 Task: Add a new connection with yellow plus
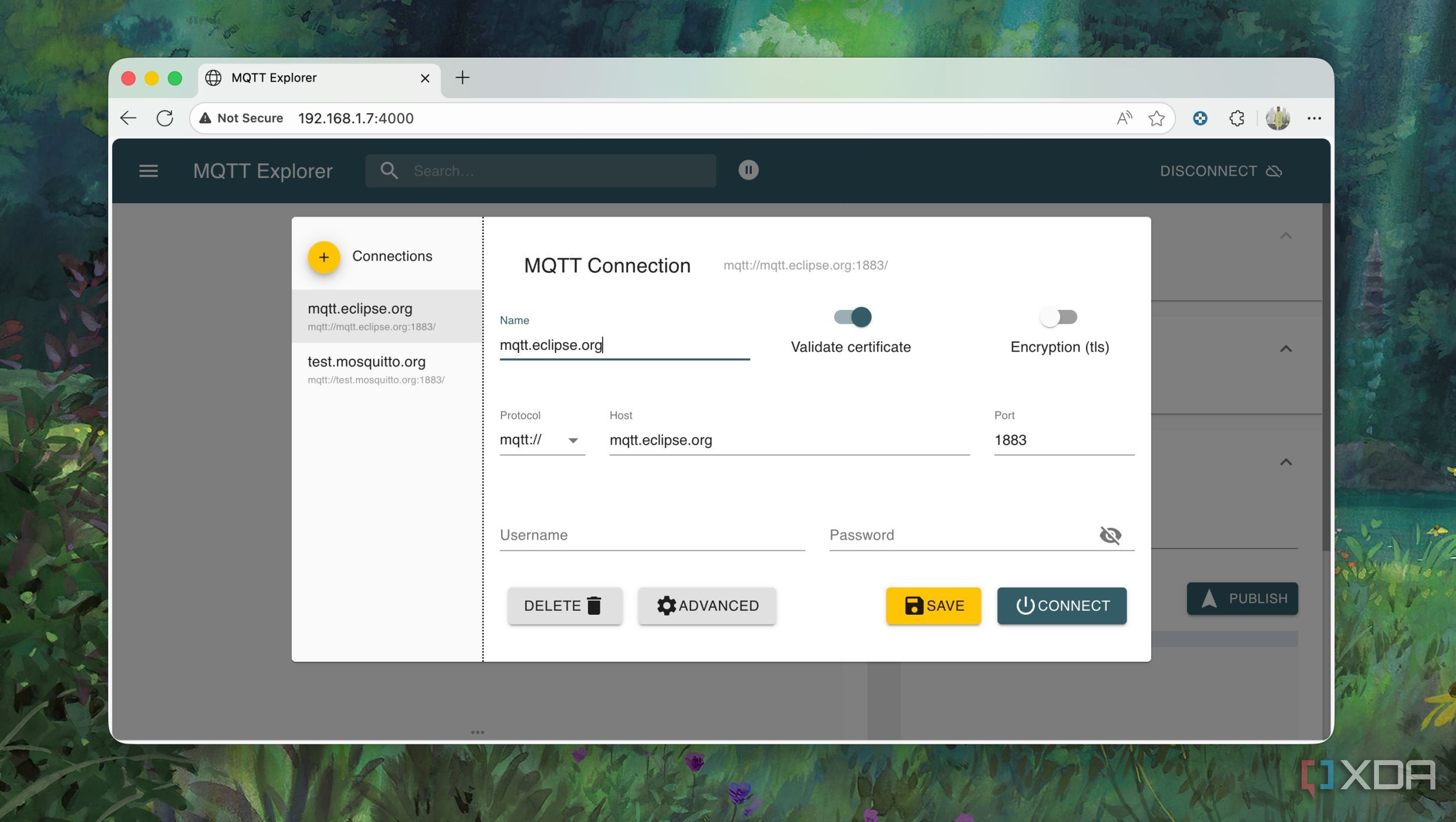[x=324, y=257]
